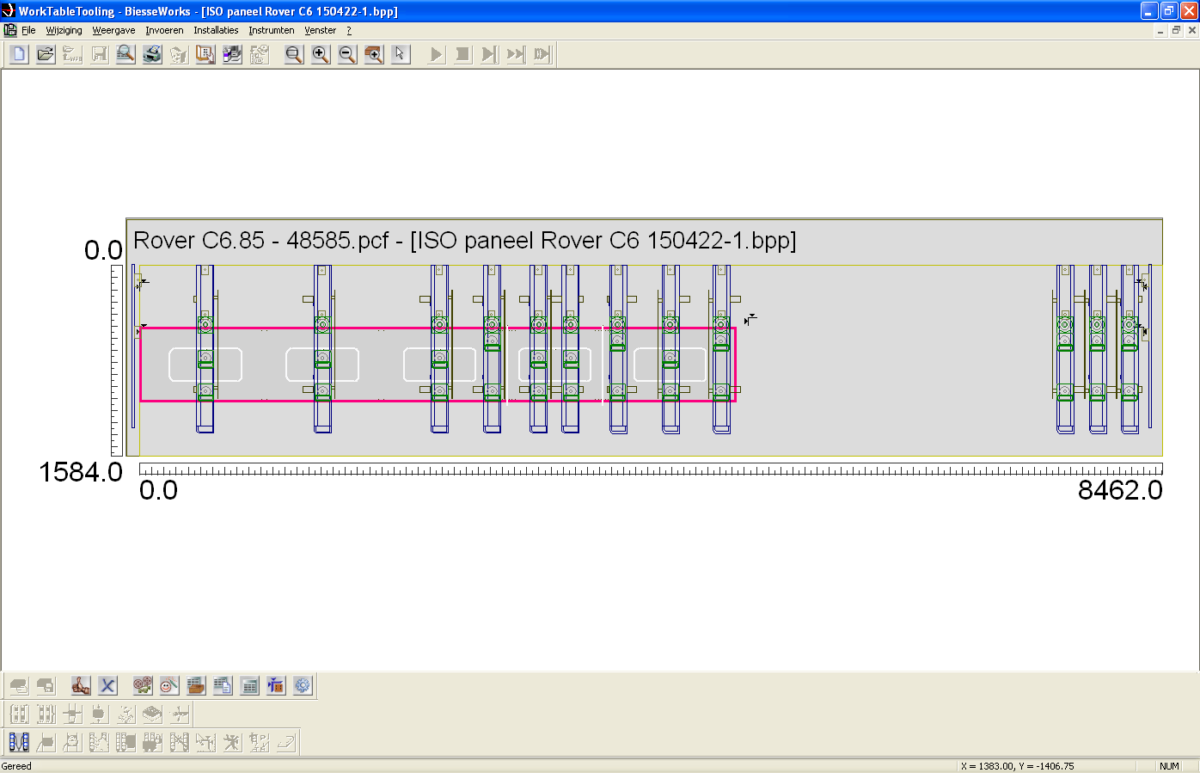Image resolution: width=1200 pixels, height=773 pixels.
Task: Click the run-to-end simulation button
Action: coord(541,54)
